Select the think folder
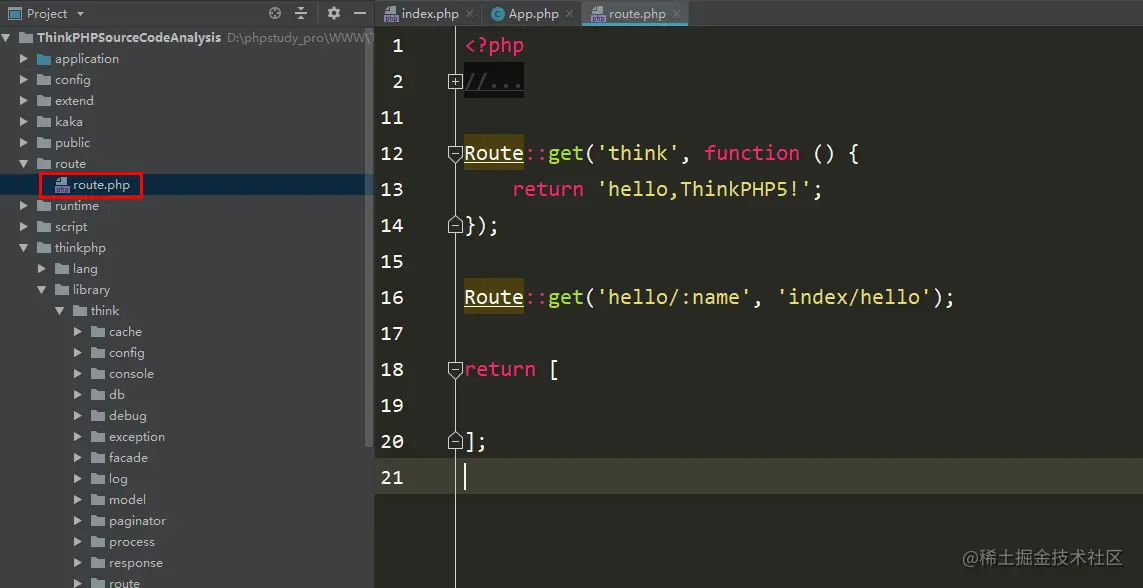The width and height of the screenshot is (1143, 588). coord(95,311)
